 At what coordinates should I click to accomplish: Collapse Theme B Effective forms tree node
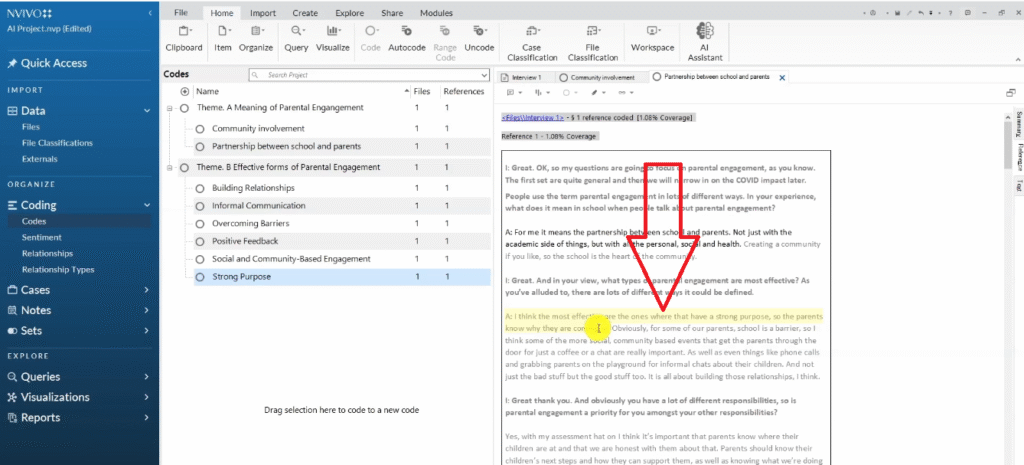[171, 168]
